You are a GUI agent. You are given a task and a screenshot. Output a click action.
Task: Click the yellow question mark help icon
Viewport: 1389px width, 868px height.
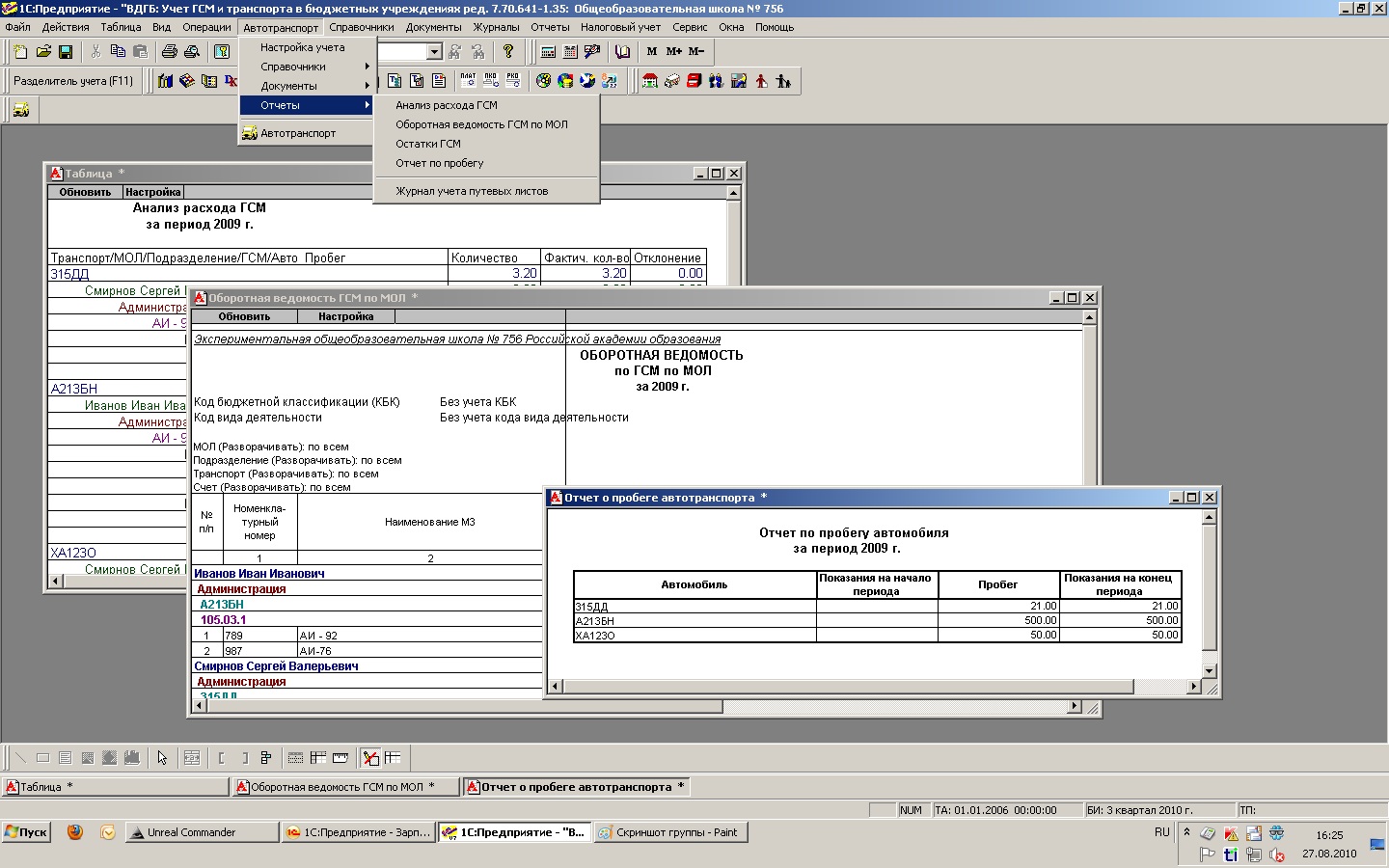pyautogui.click(x=508, y=52)
